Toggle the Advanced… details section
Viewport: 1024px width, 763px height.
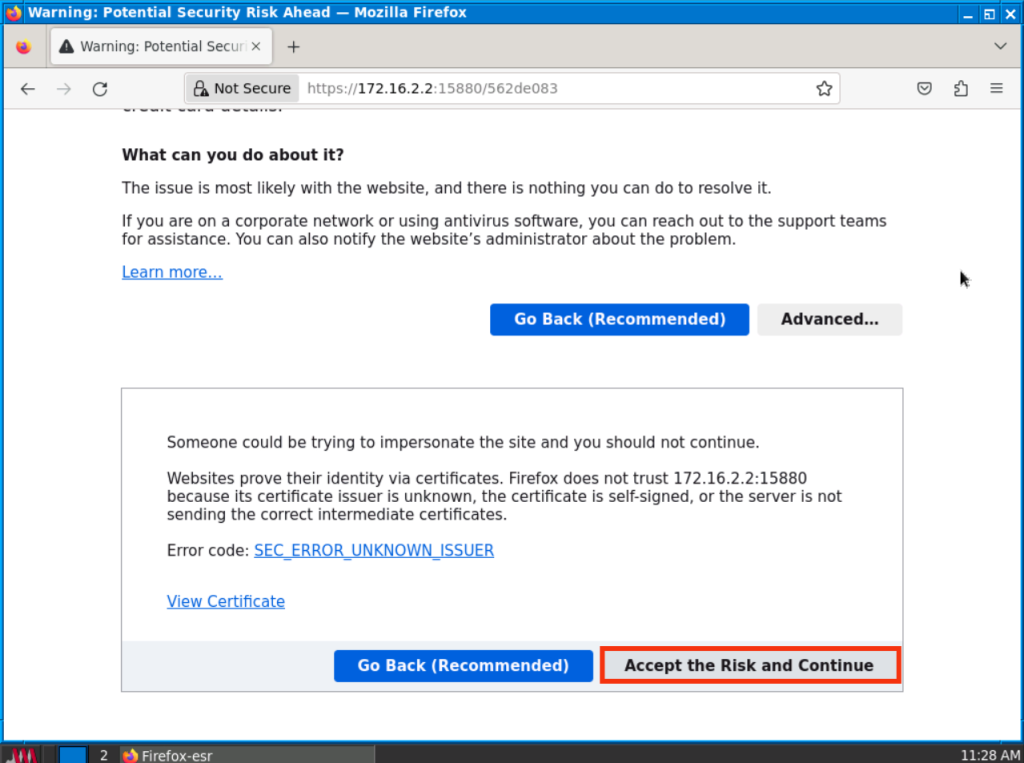click(829, 319)
